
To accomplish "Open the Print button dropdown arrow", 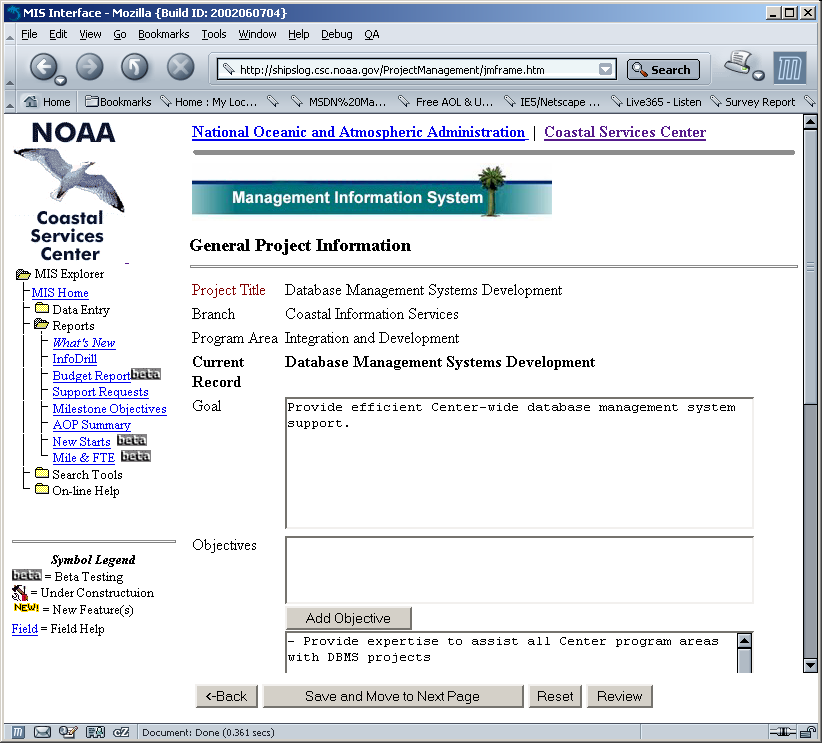I will pyautogui.click(x=758, y=76).
